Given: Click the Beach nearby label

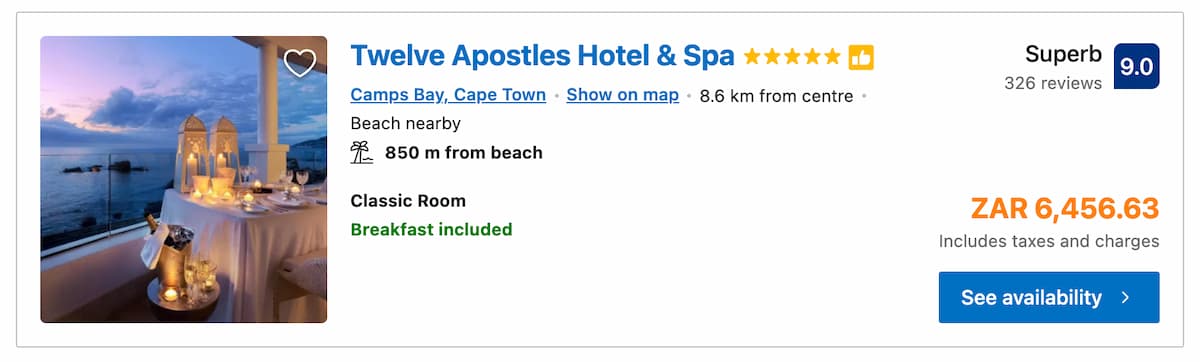Looking at the screenshot, I should pos(405,124).
